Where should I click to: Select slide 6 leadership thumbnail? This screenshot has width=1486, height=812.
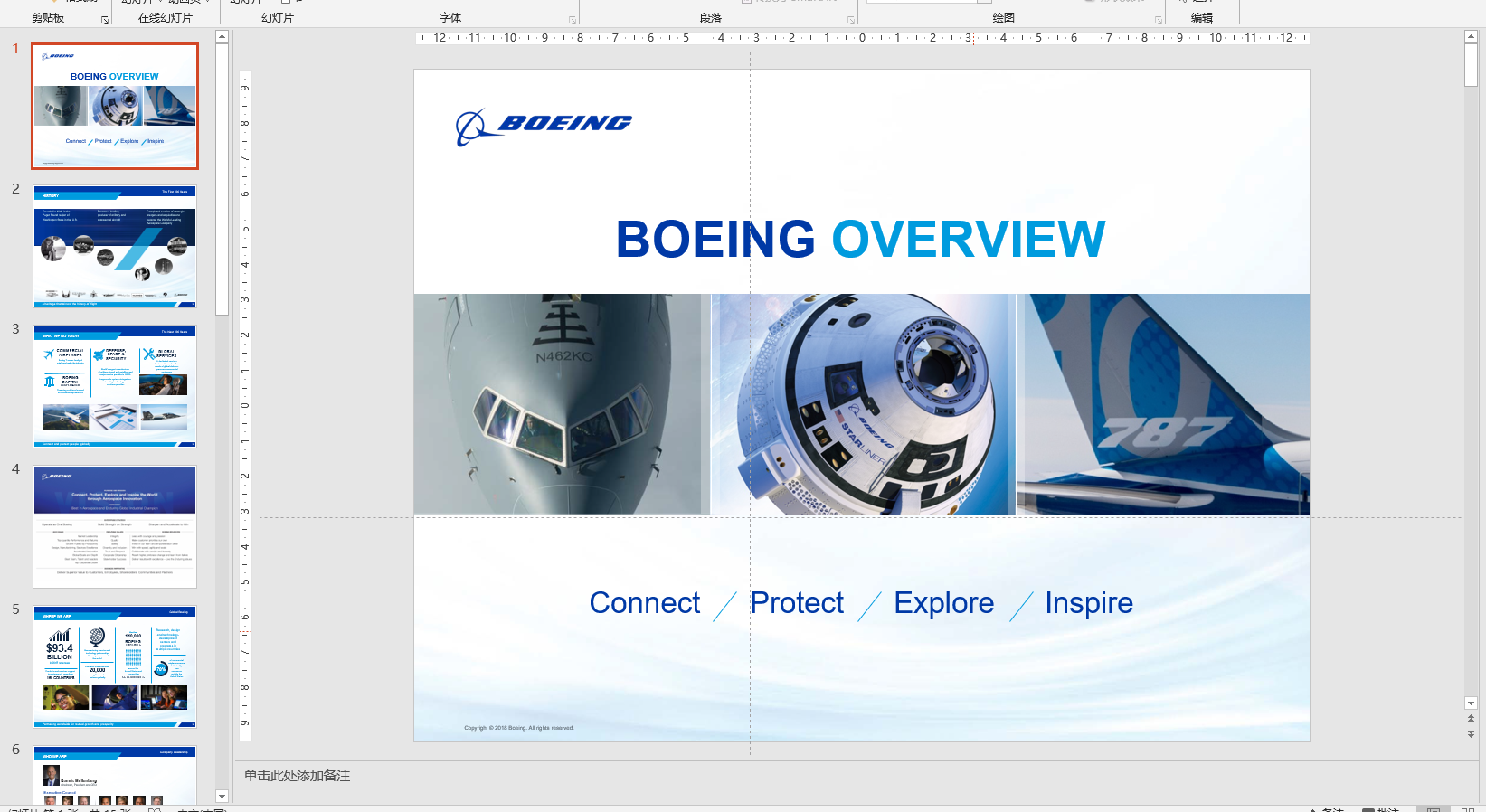(x=115, y=775)
